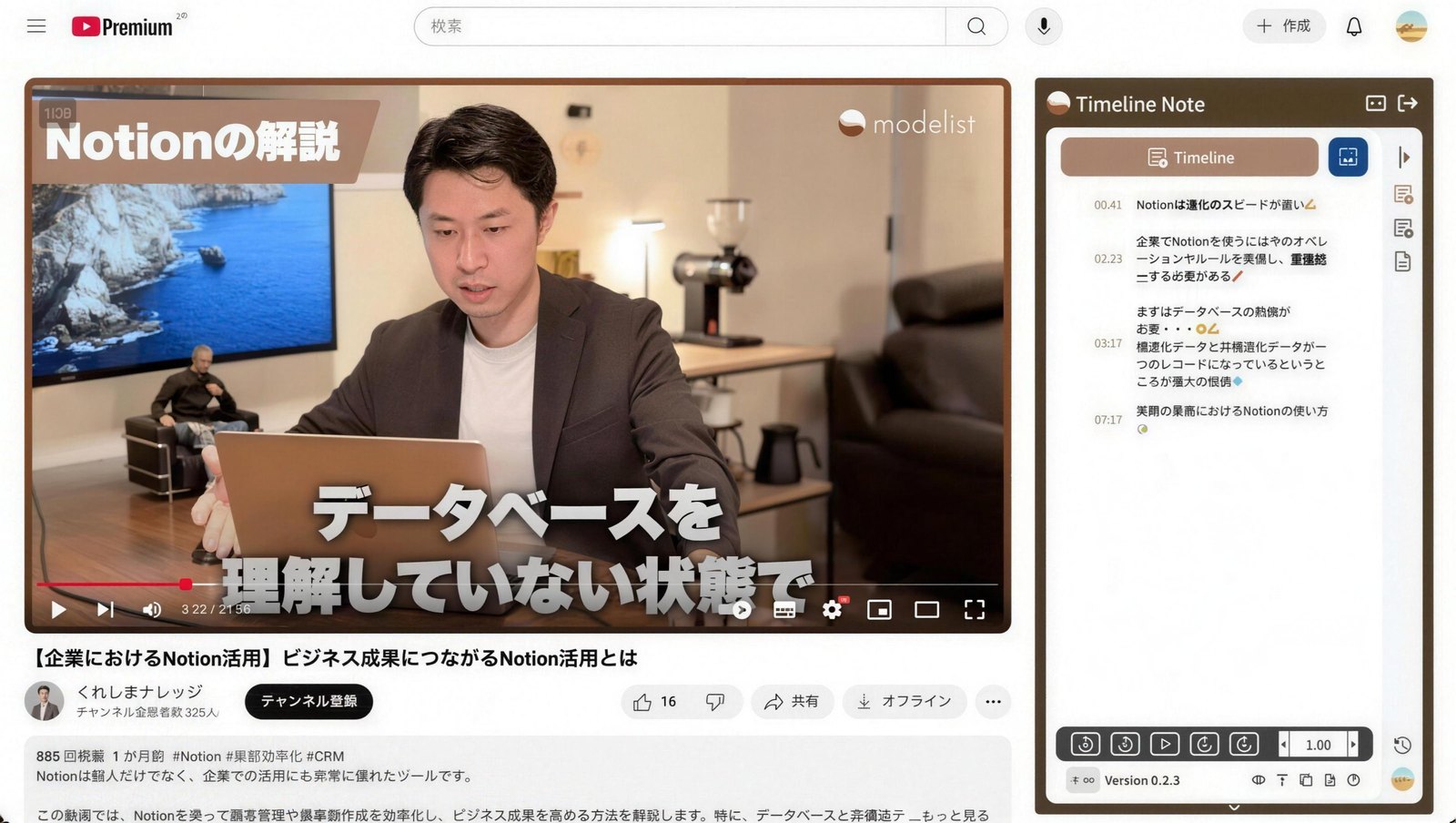Expand description with もっと見る
This screenshot has height=823, width=1456.
955,815
